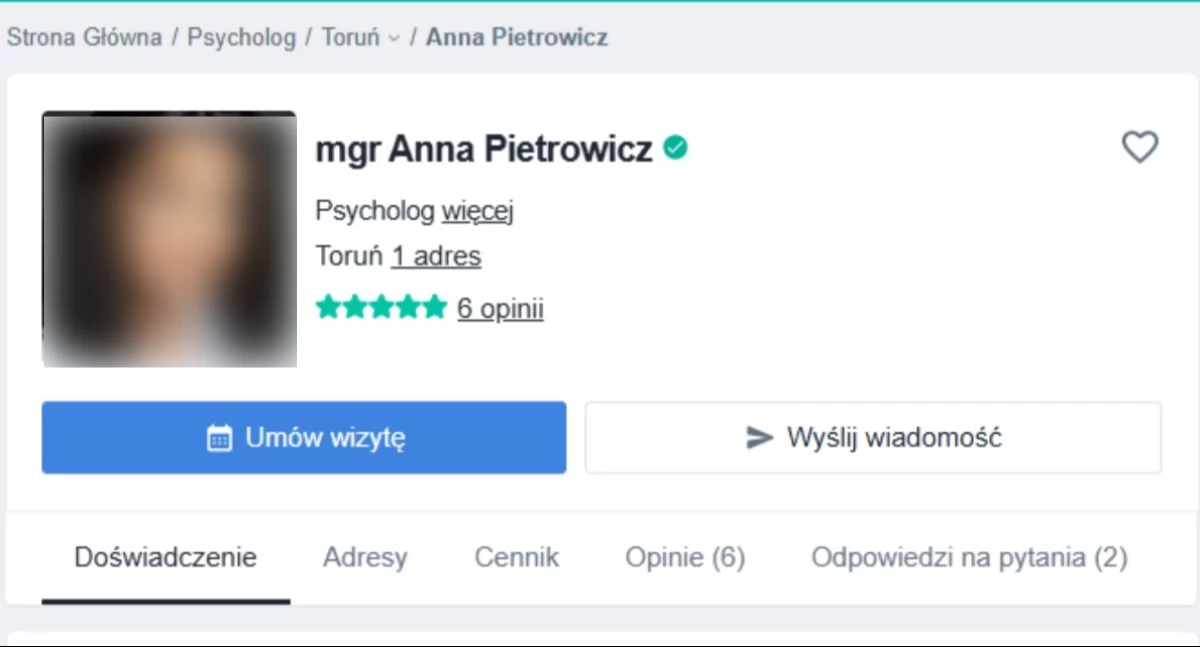Navigate to Strona Główna breadcrumb
This screenshot has height=647, width=1200.
[84, 38]
